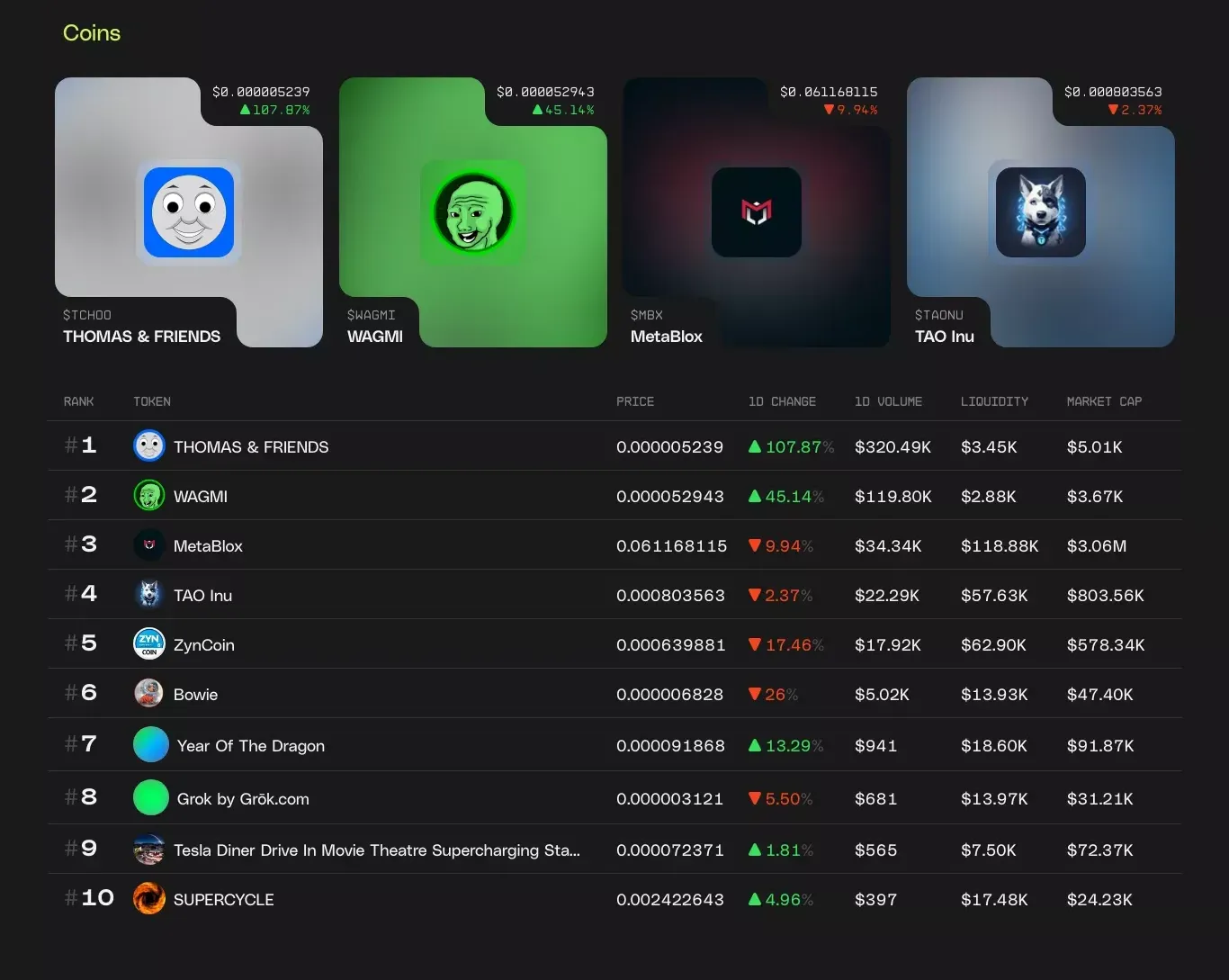This screenshot has height=980, width=1229.
Task: Click the $0.000005239 price on Thomas card
Action: (261, 92)
